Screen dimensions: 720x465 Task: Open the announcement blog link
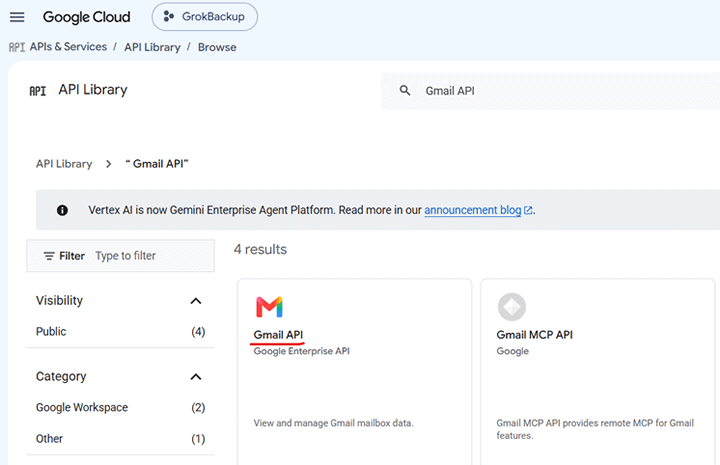click(472, 210)
